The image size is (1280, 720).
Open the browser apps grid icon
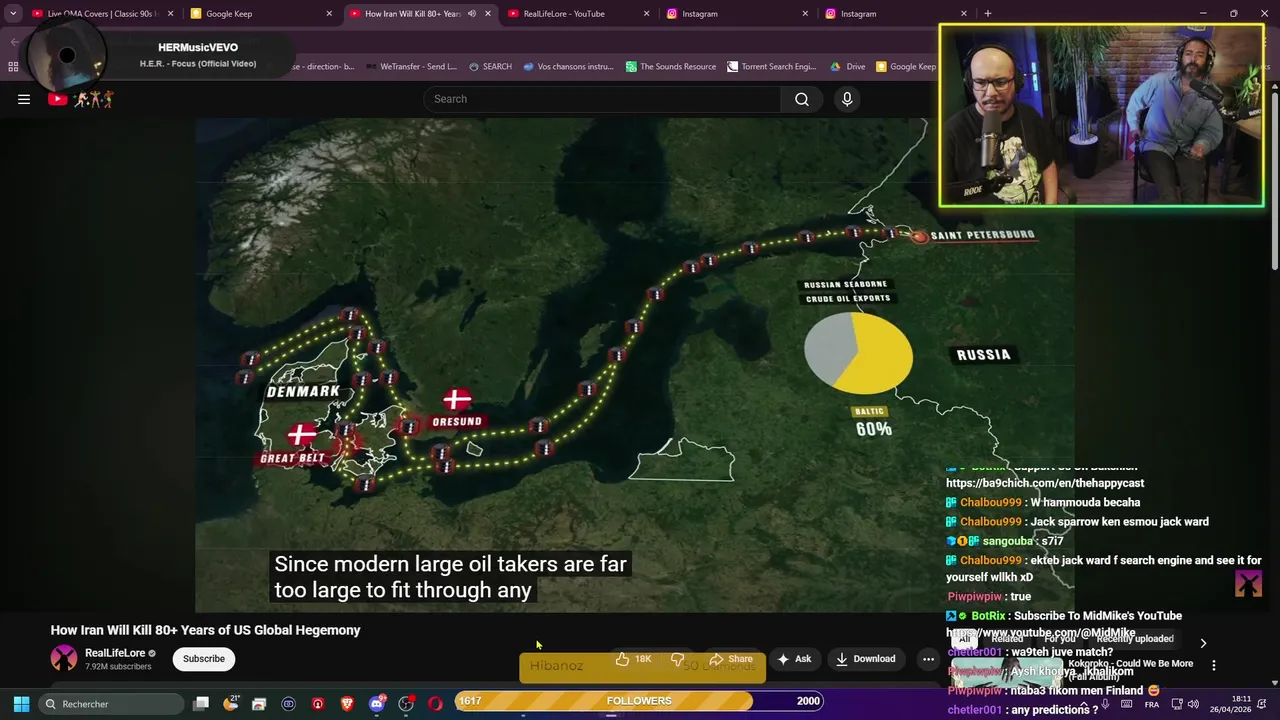[13, 67]
